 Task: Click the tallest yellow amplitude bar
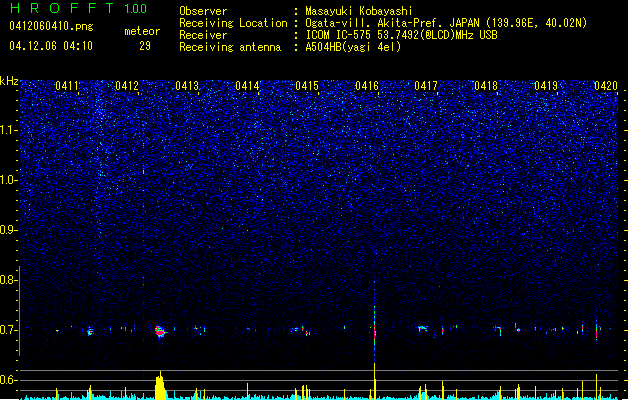[x=375, y=381]
